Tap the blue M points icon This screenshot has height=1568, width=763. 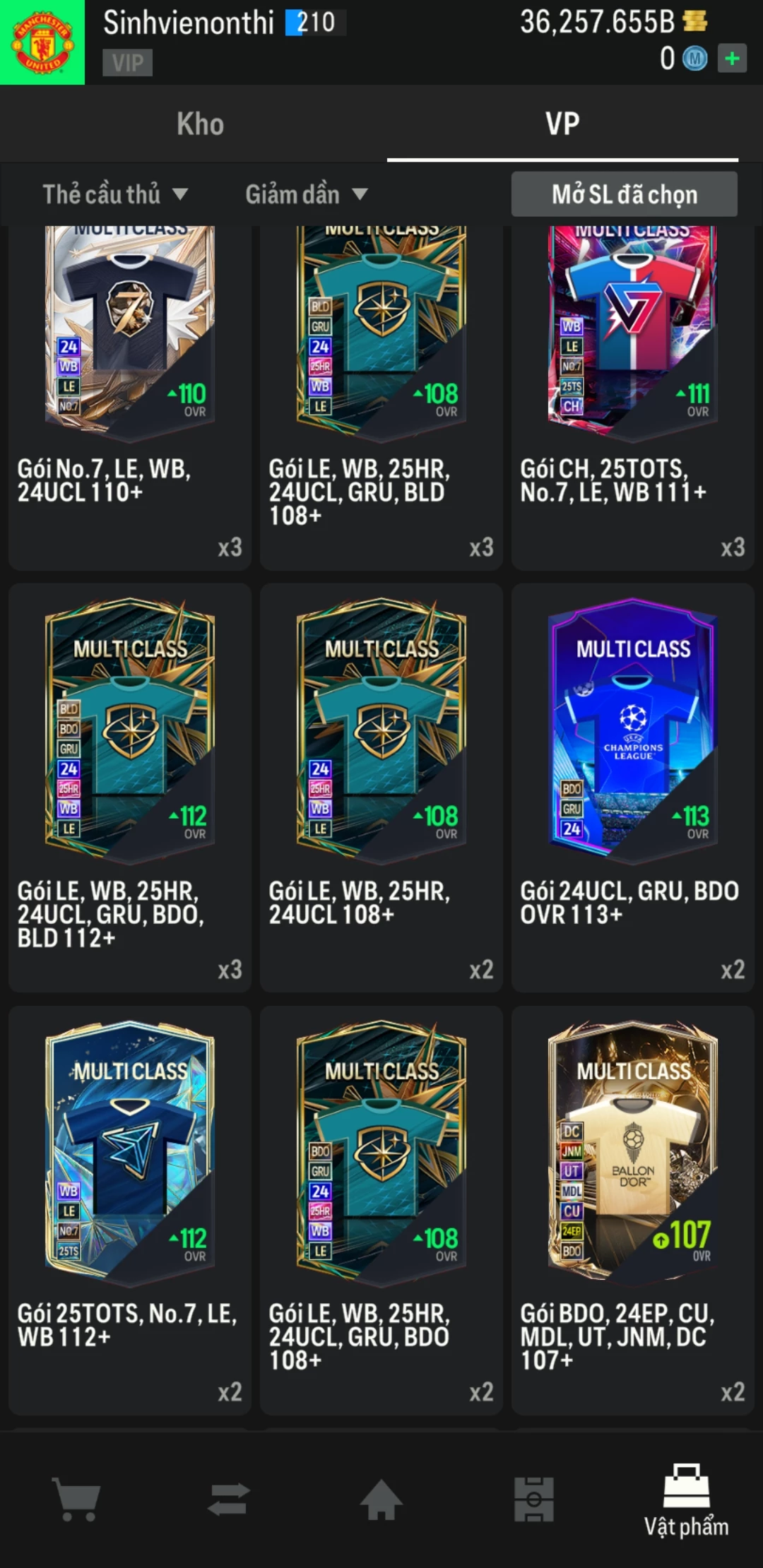coord(694,59)
